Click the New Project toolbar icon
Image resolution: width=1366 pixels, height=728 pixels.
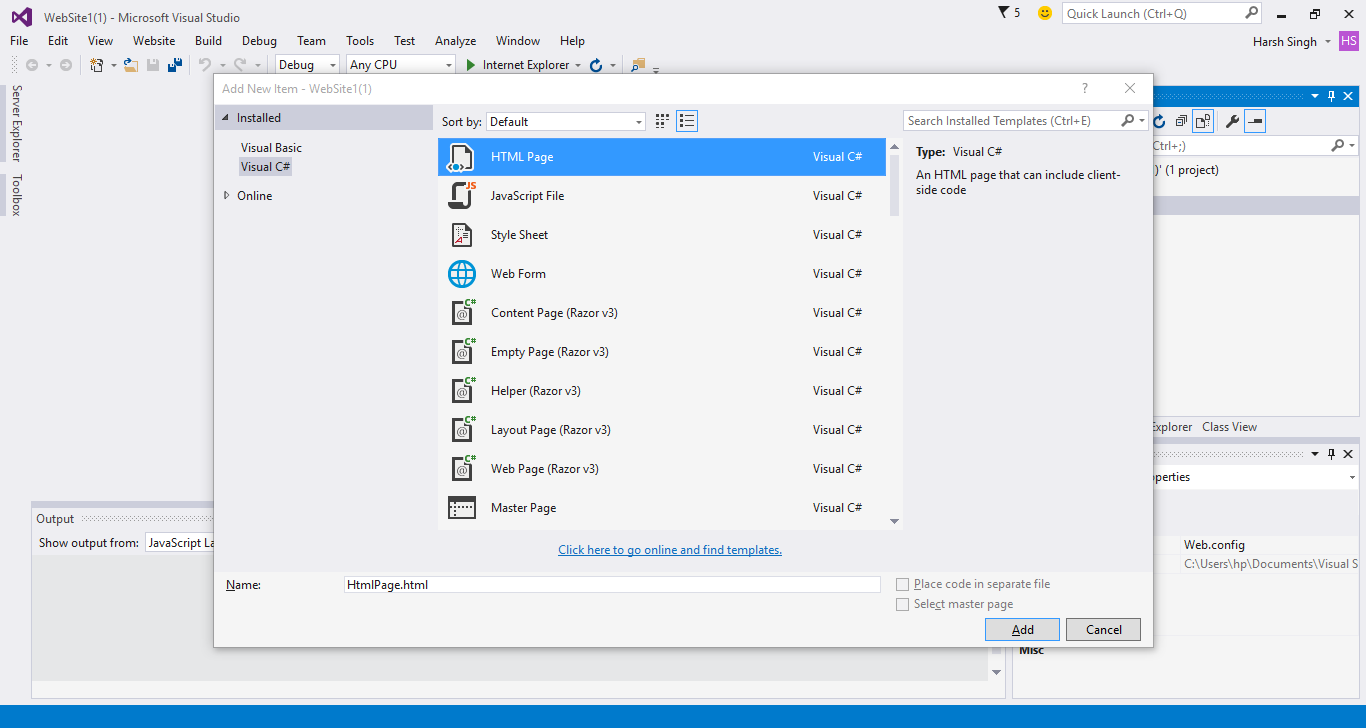[x=97, y=65]
